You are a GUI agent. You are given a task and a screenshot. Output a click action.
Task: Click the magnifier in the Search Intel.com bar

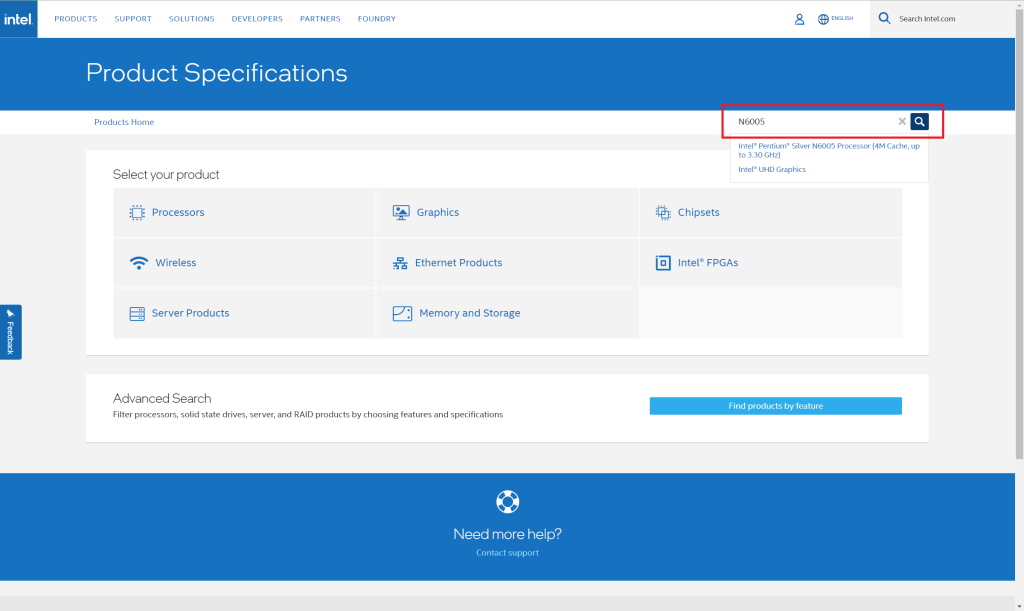pyautogui.click(x=884, y=18)
